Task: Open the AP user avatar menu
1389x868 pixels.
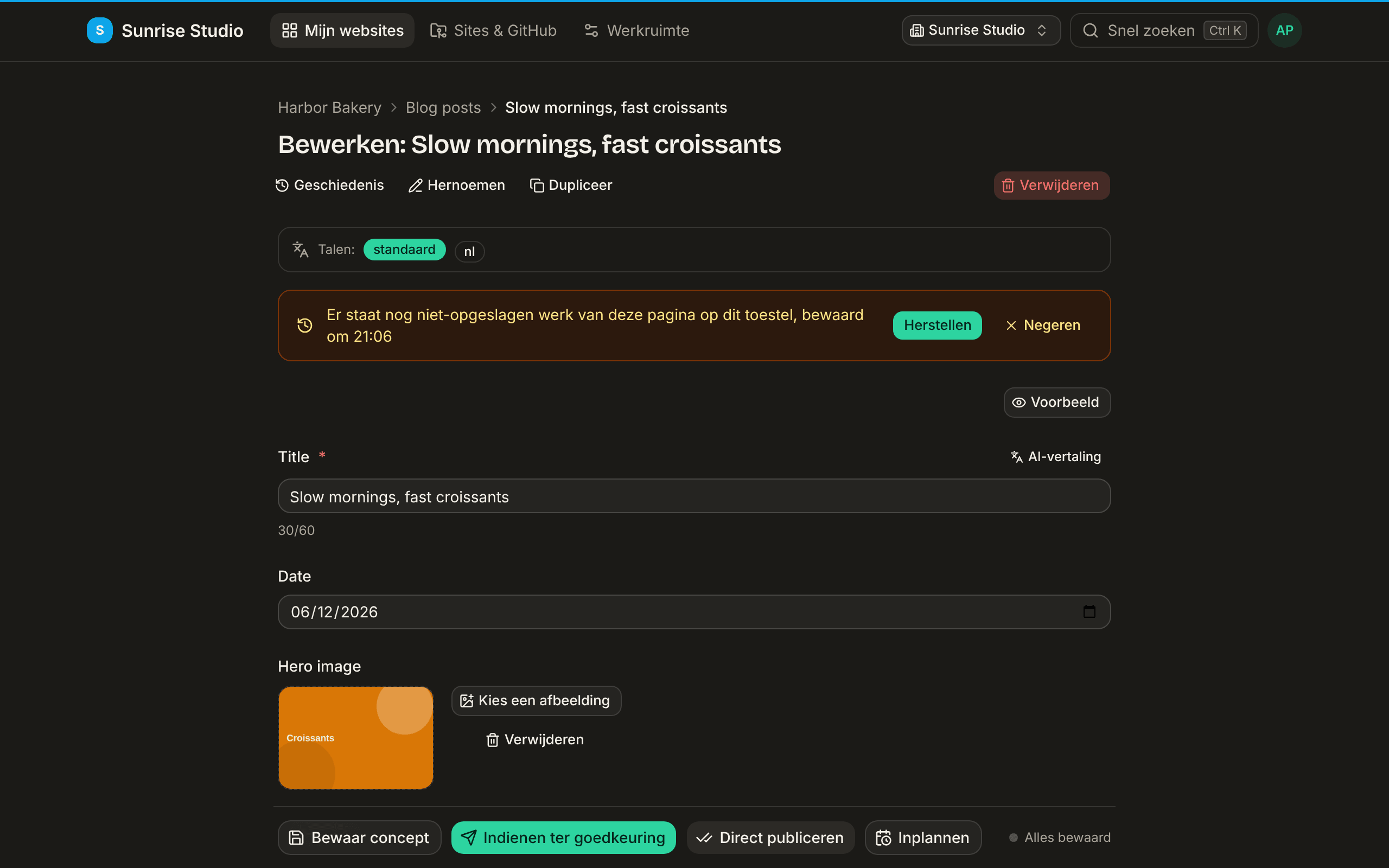Action: point(1284,30)
